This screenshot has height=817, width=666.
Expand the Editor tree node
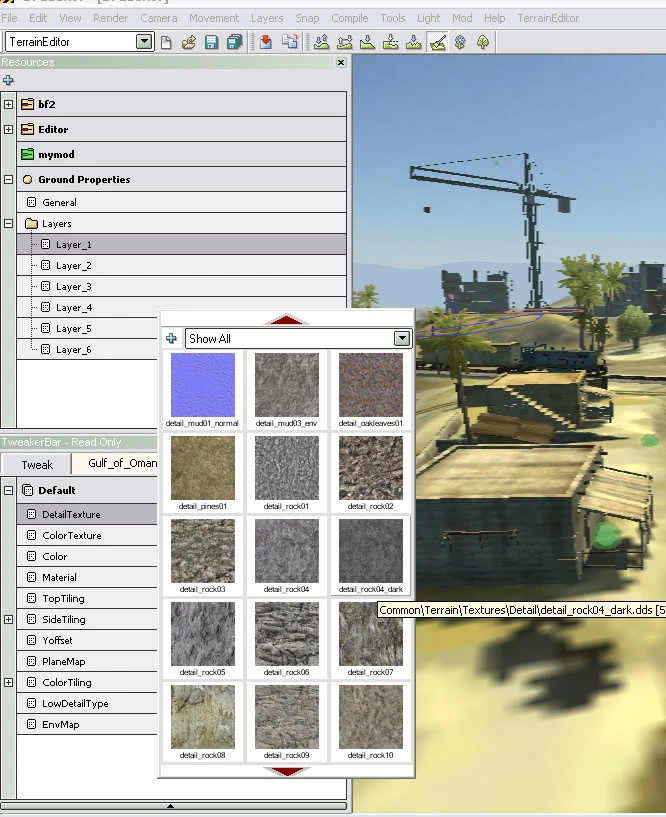[x=8, y=129]
